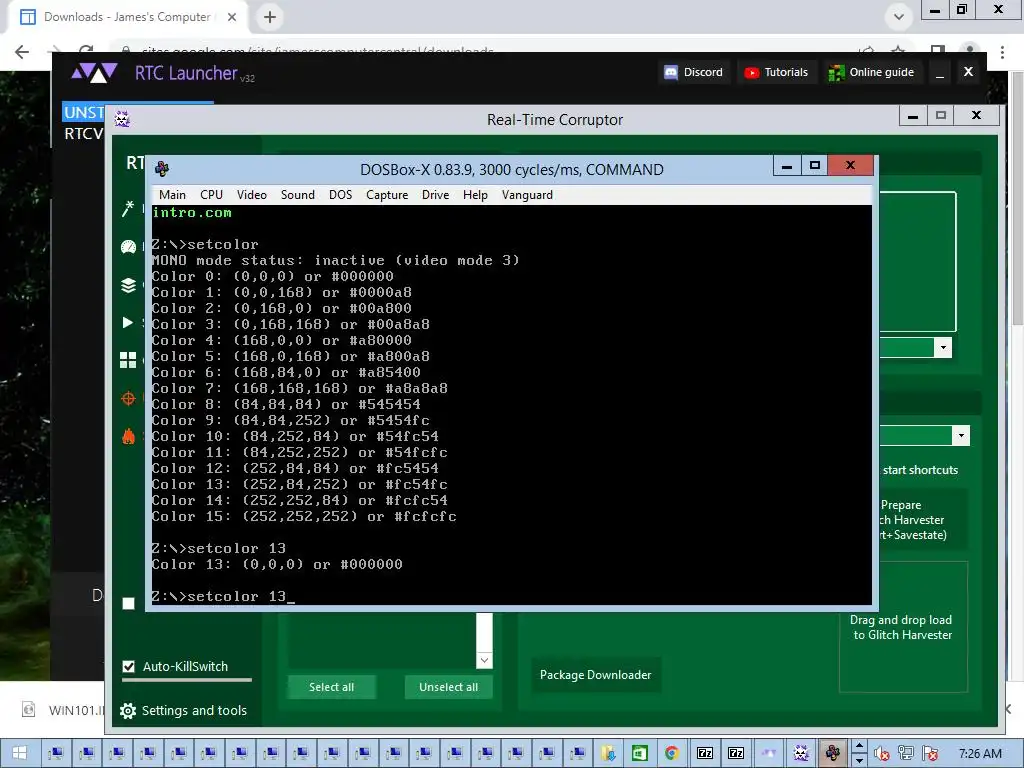Expand the upper green dropdown in RTC
Screen dimensions: 1024x768
[943, 347]
